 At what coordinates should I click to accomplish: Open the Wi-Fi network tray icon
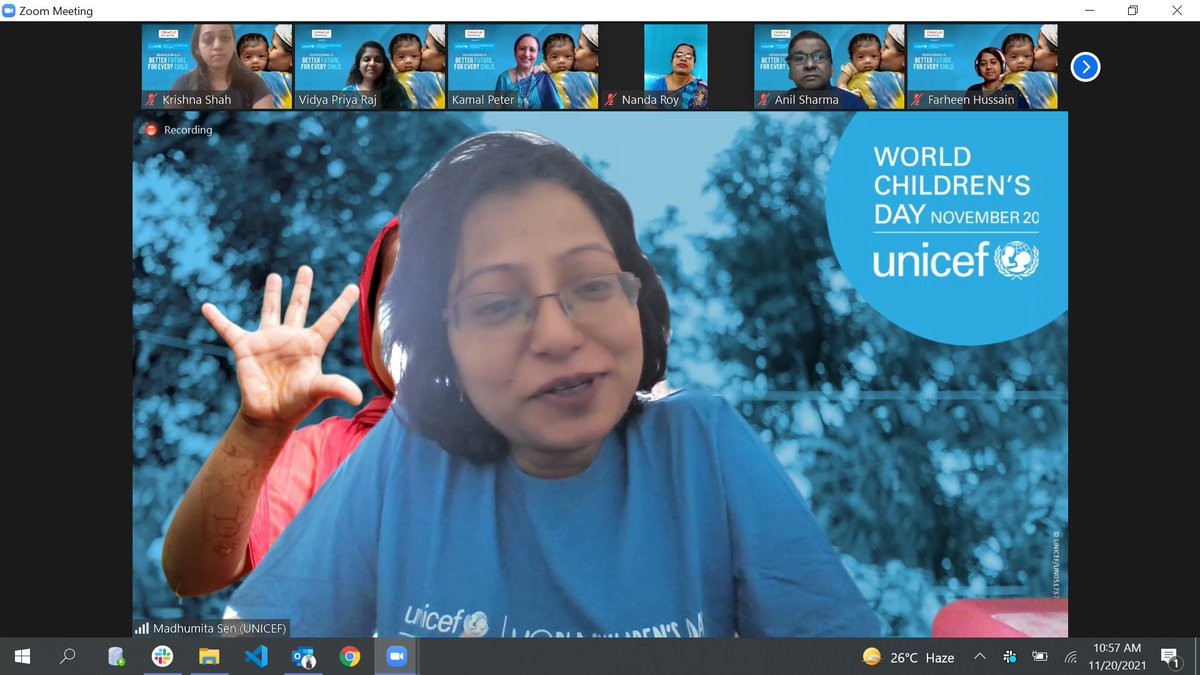point(1071,658)
